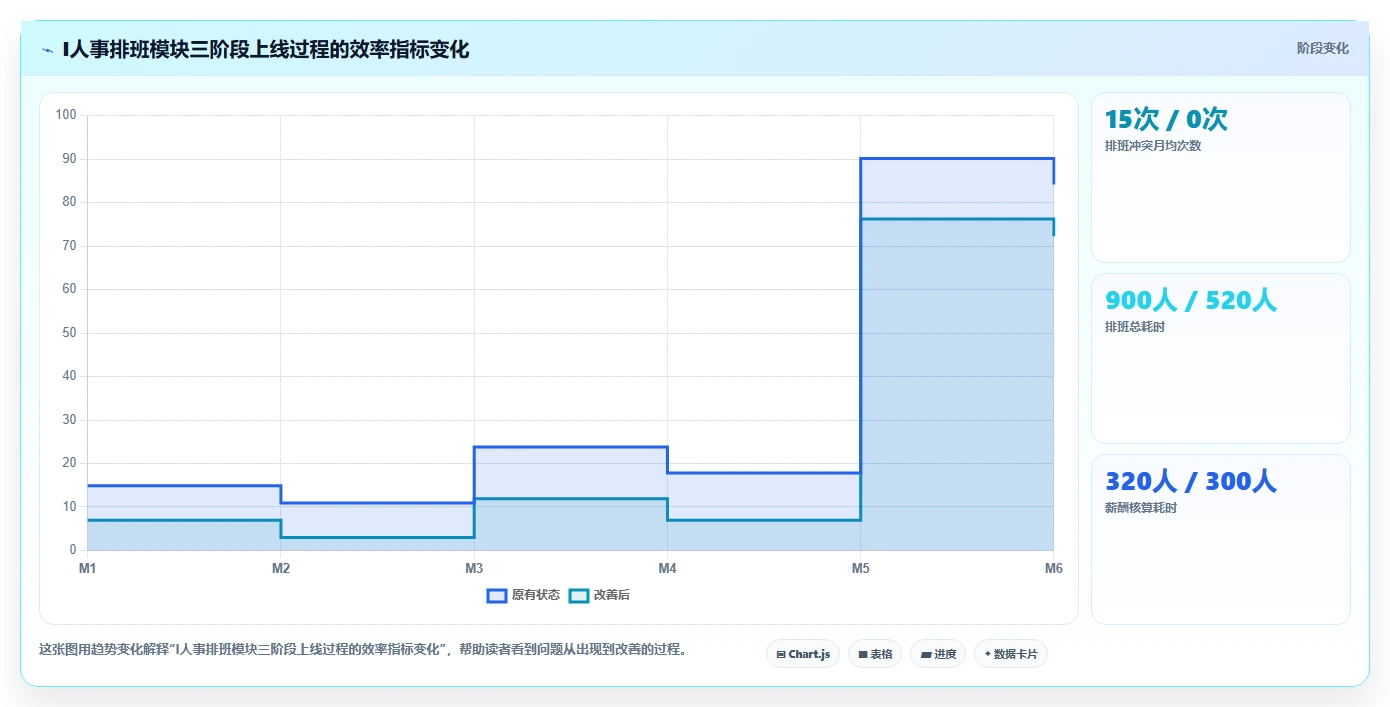This screenshot has height=707, width=1390.
Task: Click the M4 axis label
Action: (667, 568)
